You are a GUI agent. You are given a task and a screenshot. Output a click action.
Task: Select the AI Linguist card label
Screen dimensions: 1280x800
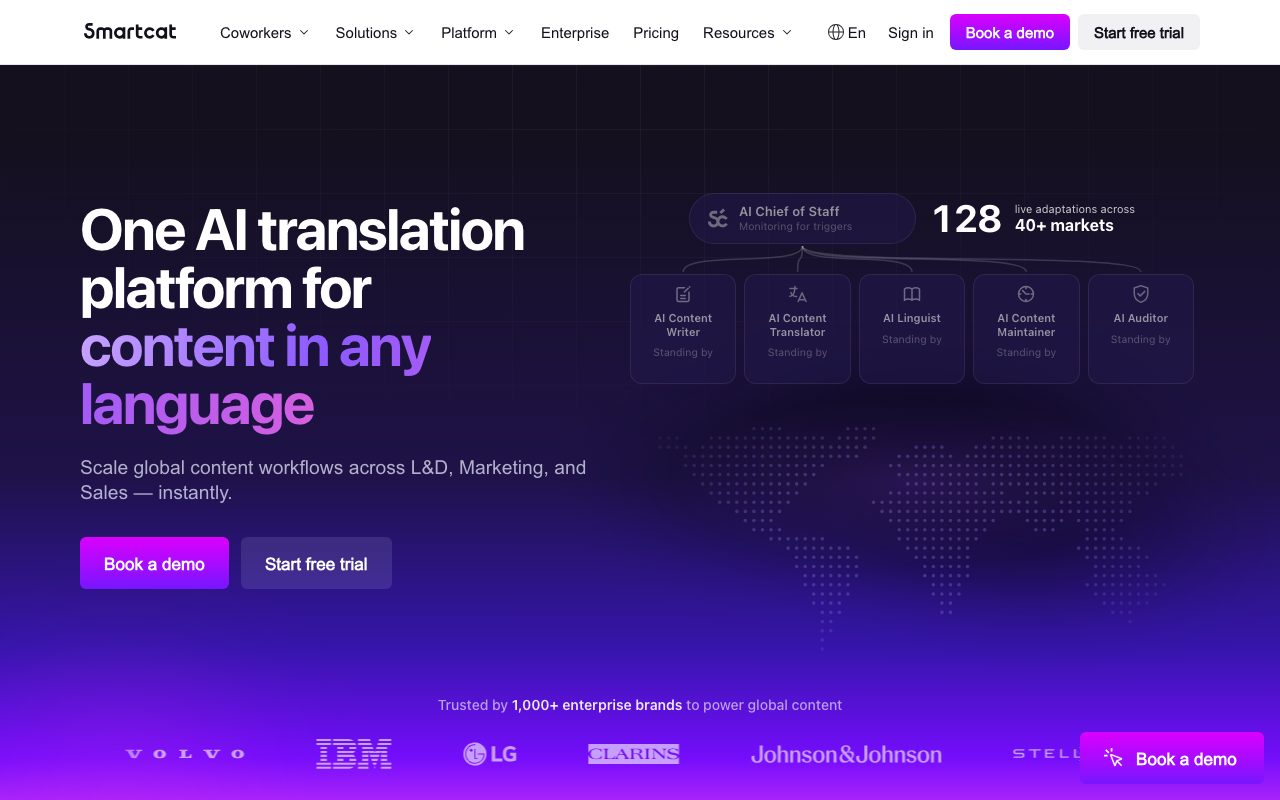912,318
